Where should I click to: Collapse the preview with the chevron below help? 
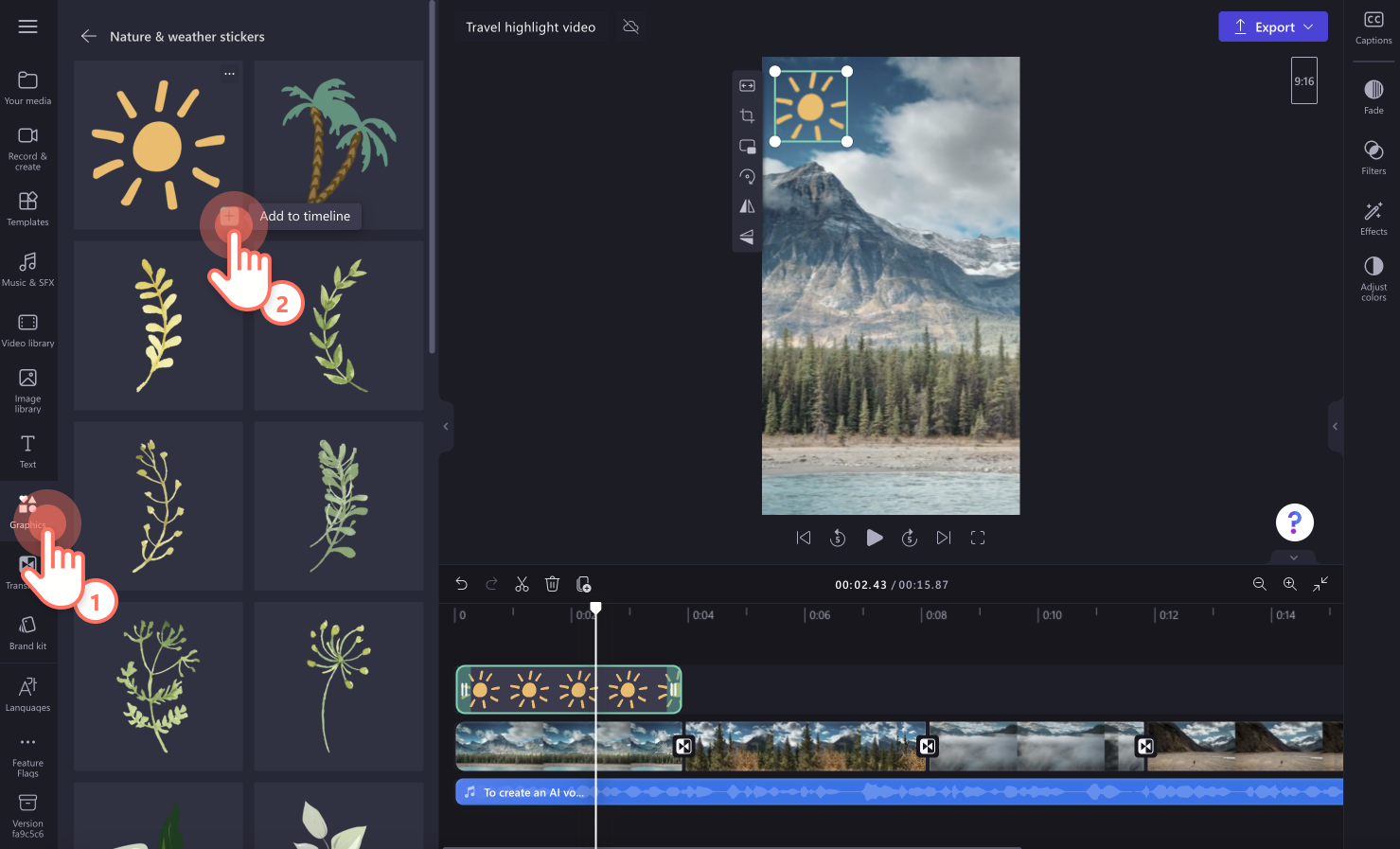point(1294,557)
